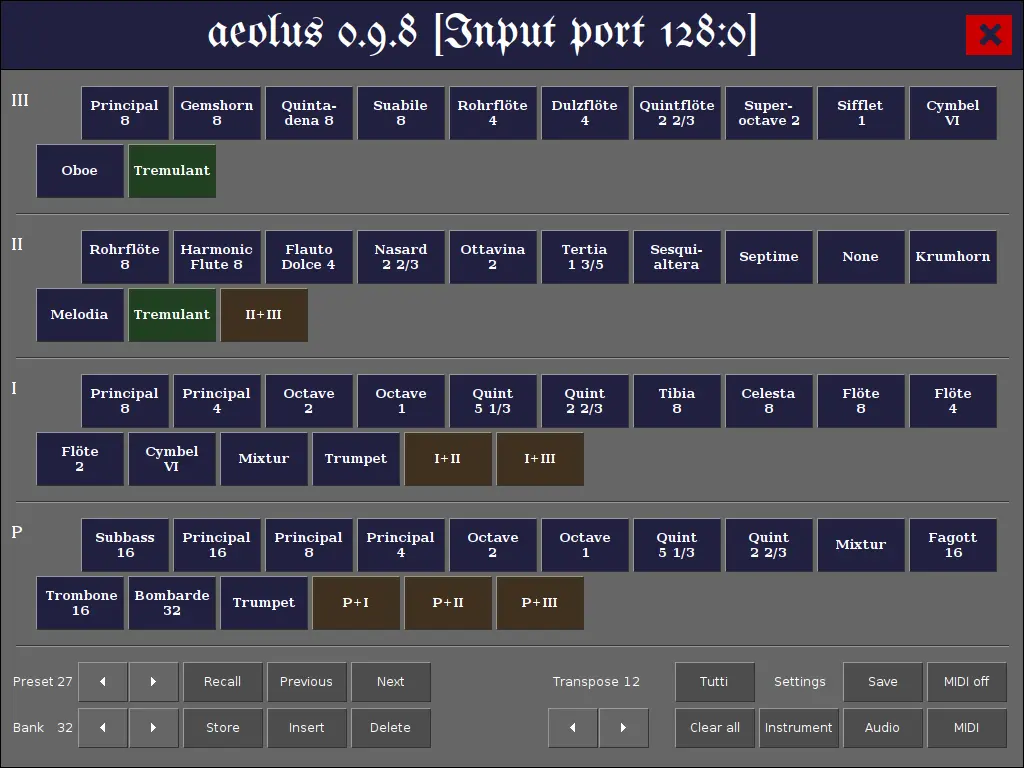Open the Instrument panel
Image resolution: width=1024 pixels, height=768 pixels.
coord(799,728)
